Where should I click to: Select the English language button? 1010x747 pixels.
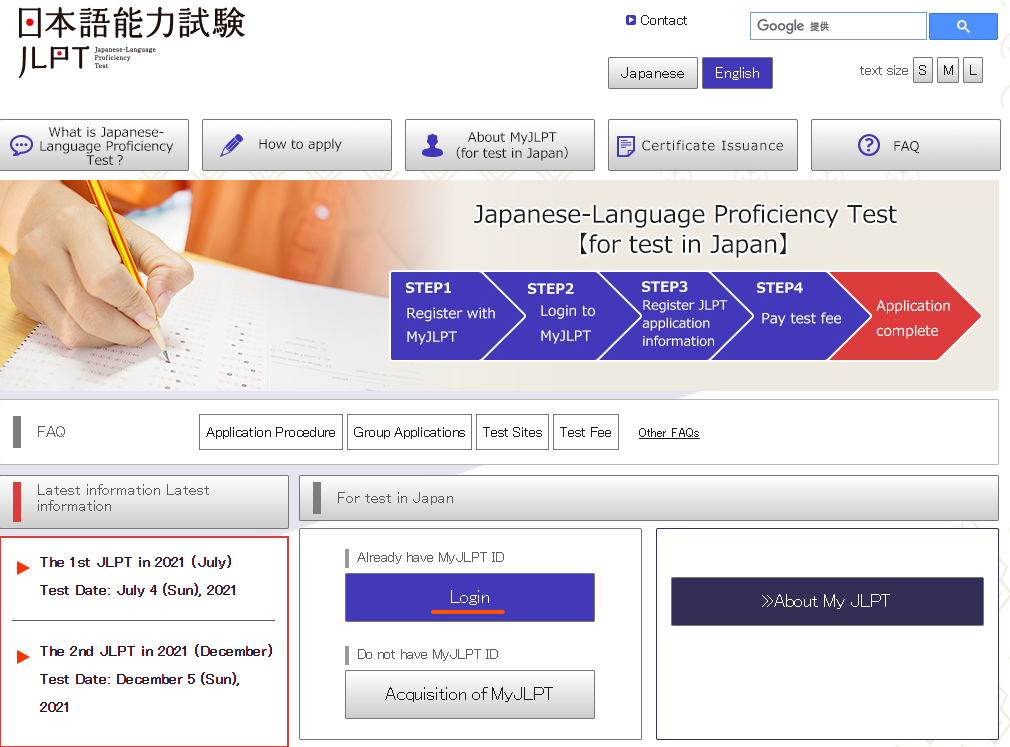737,73
